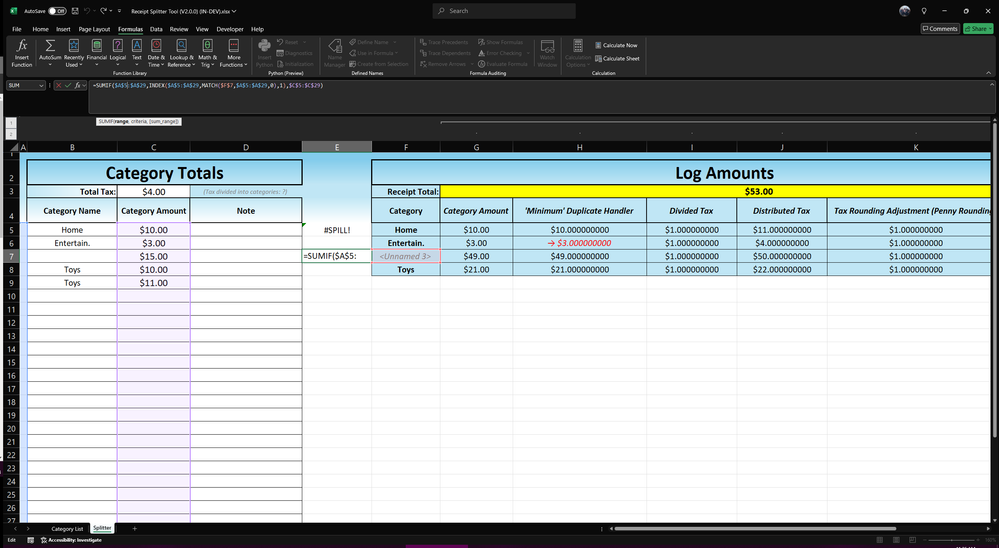This screenshot has width=999, height=548.
Task: Click the macro recording status bar icon
Action: point(30,540)
